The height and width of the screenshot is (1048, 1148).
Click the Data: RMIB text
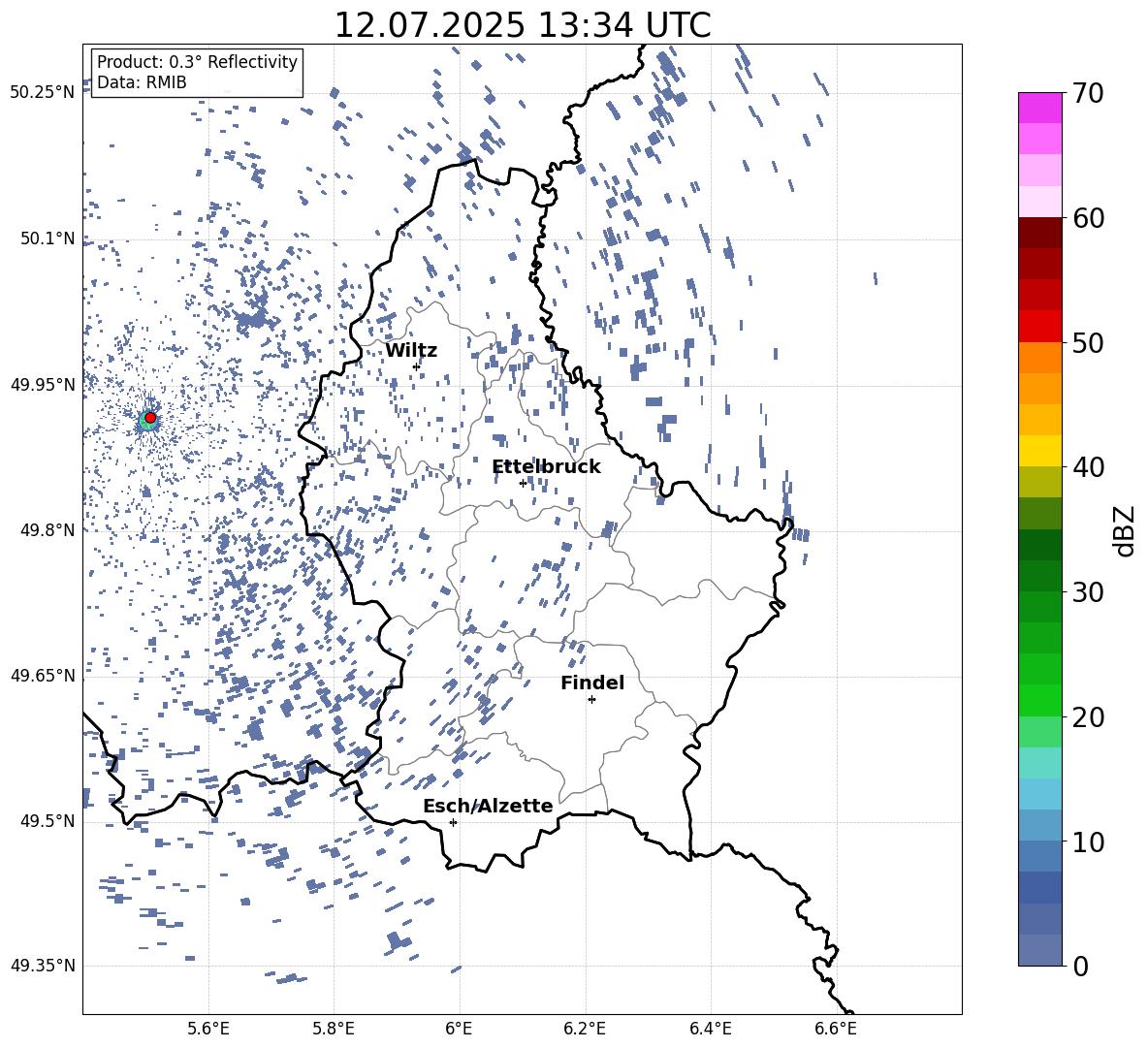click(x=142, y=82)
